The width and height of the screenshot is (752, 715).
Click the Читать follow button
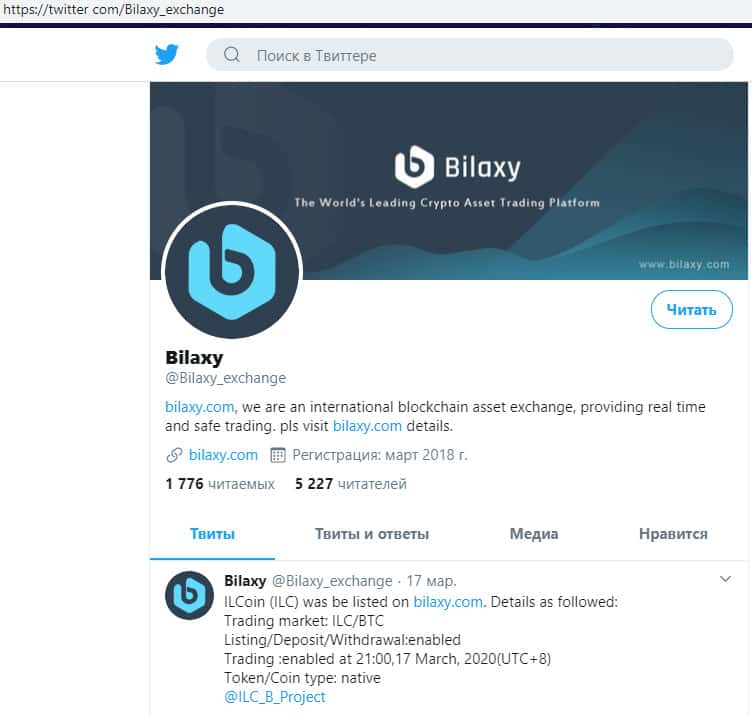click(x=692, y=310)
